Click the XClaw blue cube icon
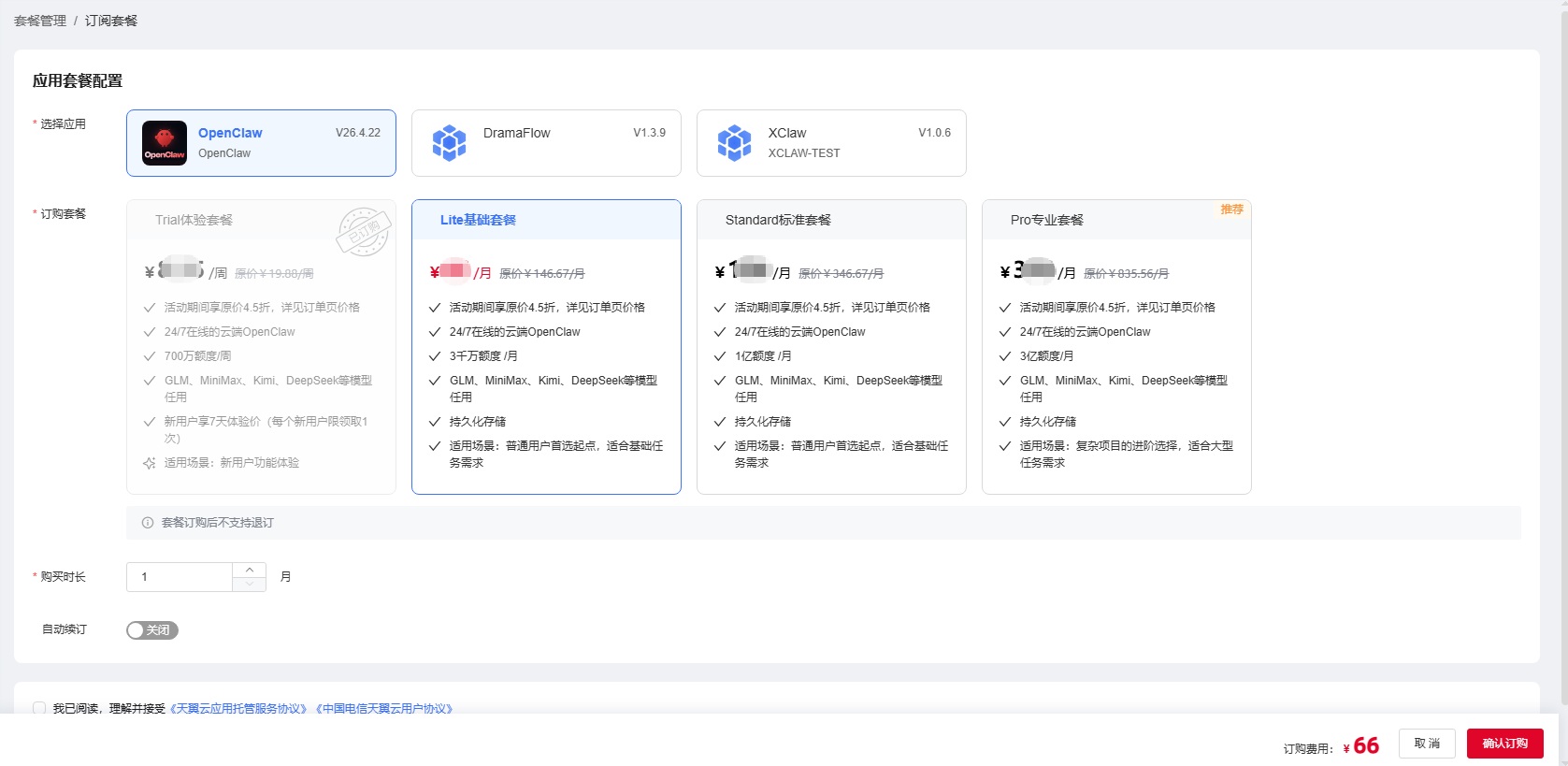The image size is (1568, 766). [x=734, y=143]
